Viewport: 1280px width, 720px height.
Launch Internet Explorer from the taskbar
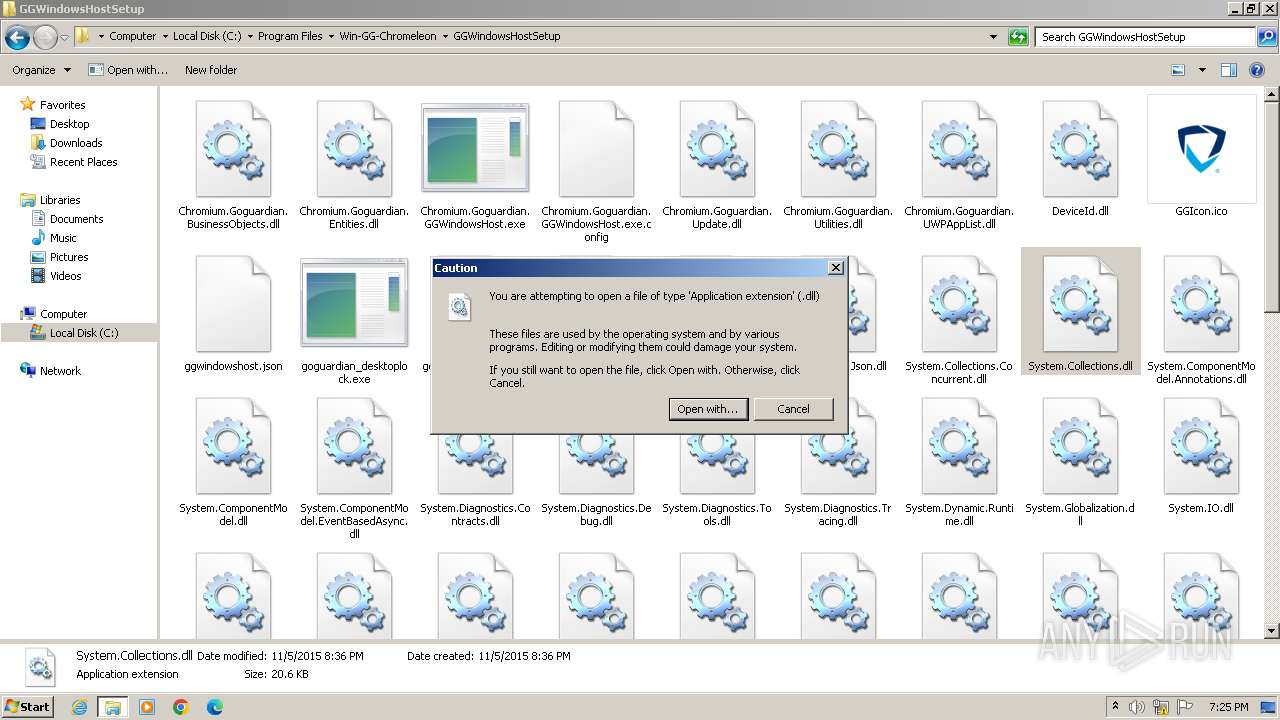[79, 707]
